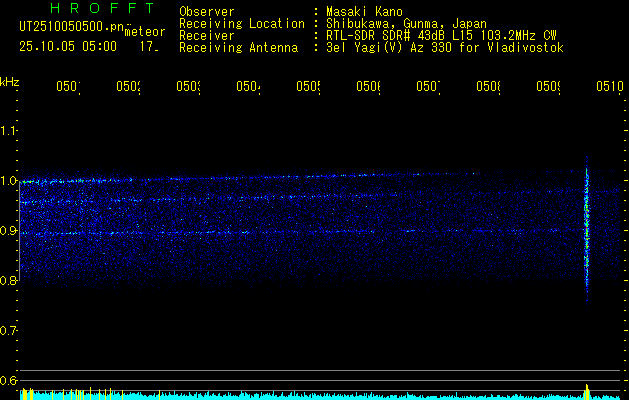Select the text Shibukawa, Gunma, Japan
Screen dimensions: 629x400
point(406,24)
